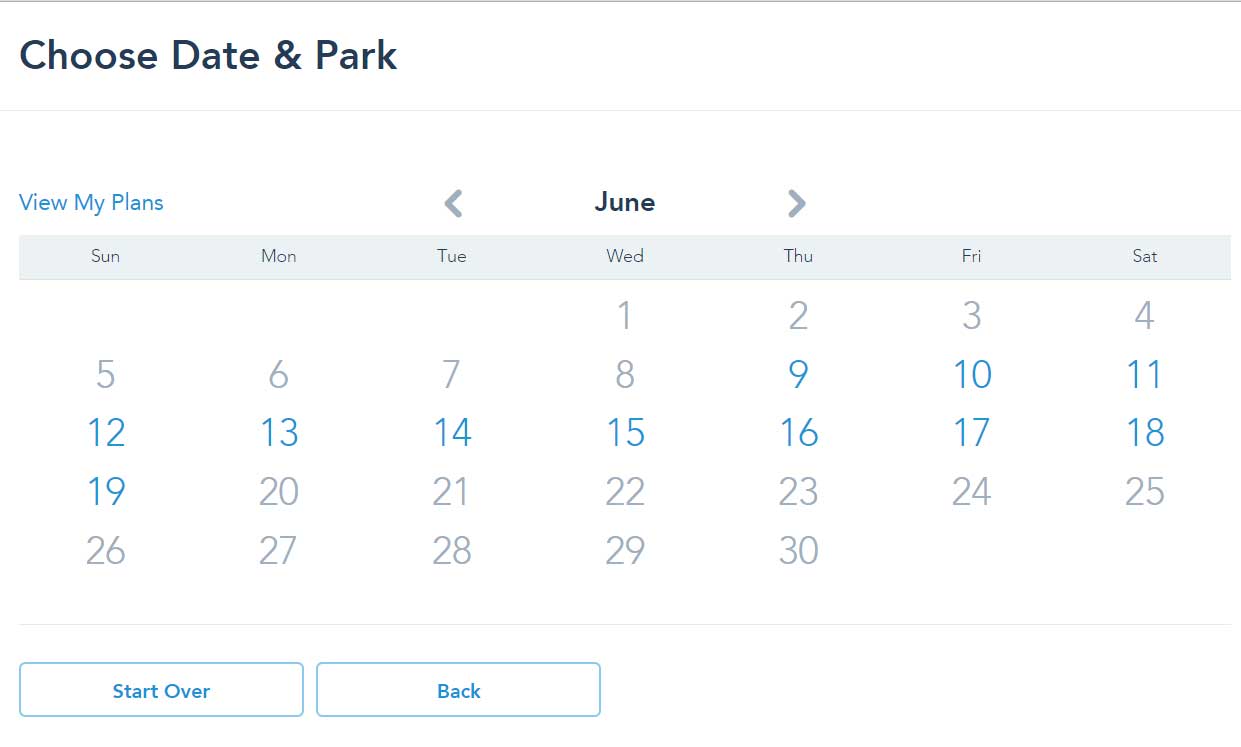Click the greyed-out date 5
Image resolution: width=1241 pixels, height=747 pixels.
point(106,375)
